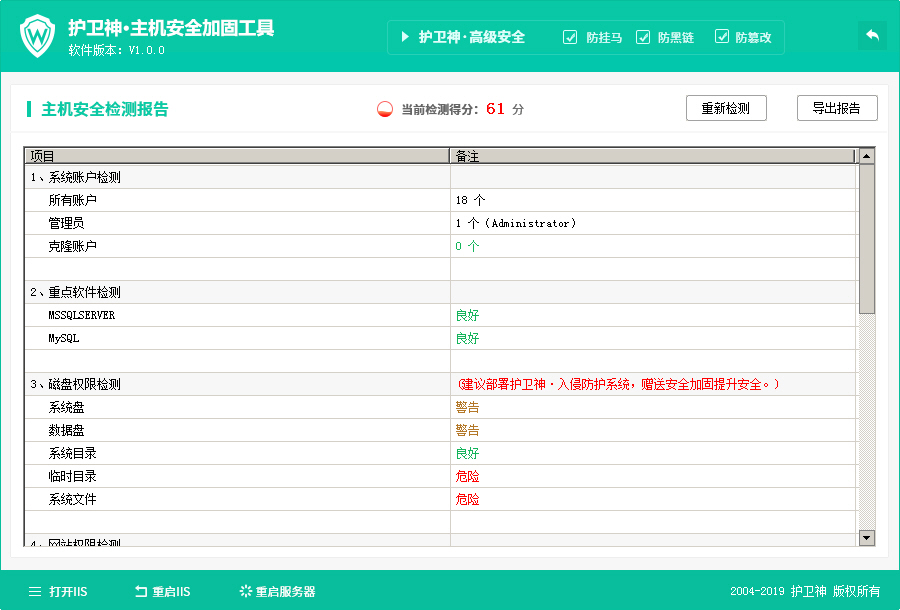Click the score value 61
The width and height of the screenshot is (900, 610).
tap(495, 108)
